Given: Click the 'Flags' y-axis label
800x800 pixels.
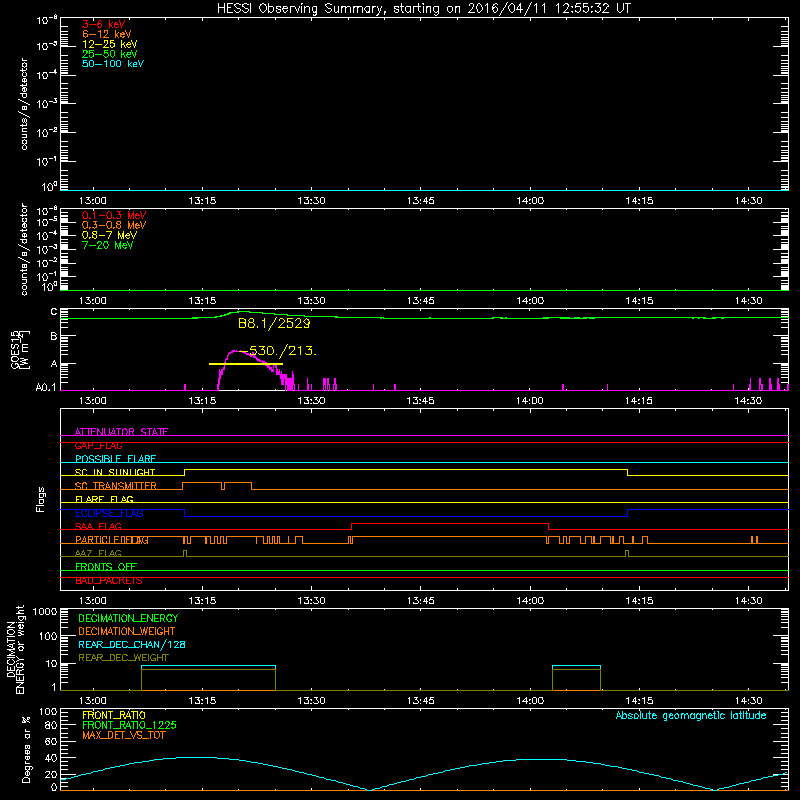Looking at the screenshot, I should pyautogui.click(x=40, y=499).
